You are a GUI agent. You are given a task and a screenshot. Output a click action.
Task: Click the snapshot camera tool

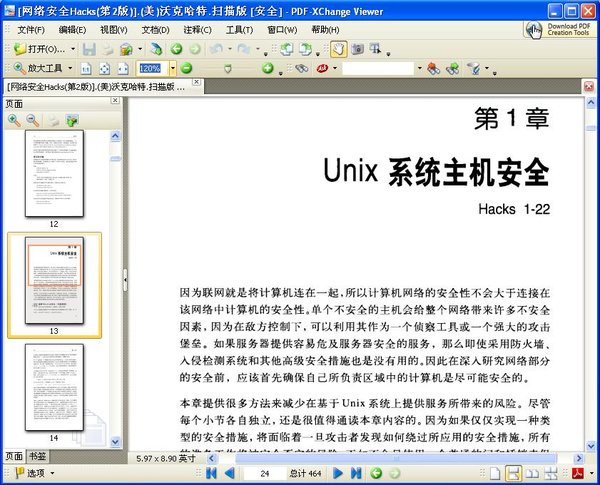pyautogui.click(x=357, y=48)
